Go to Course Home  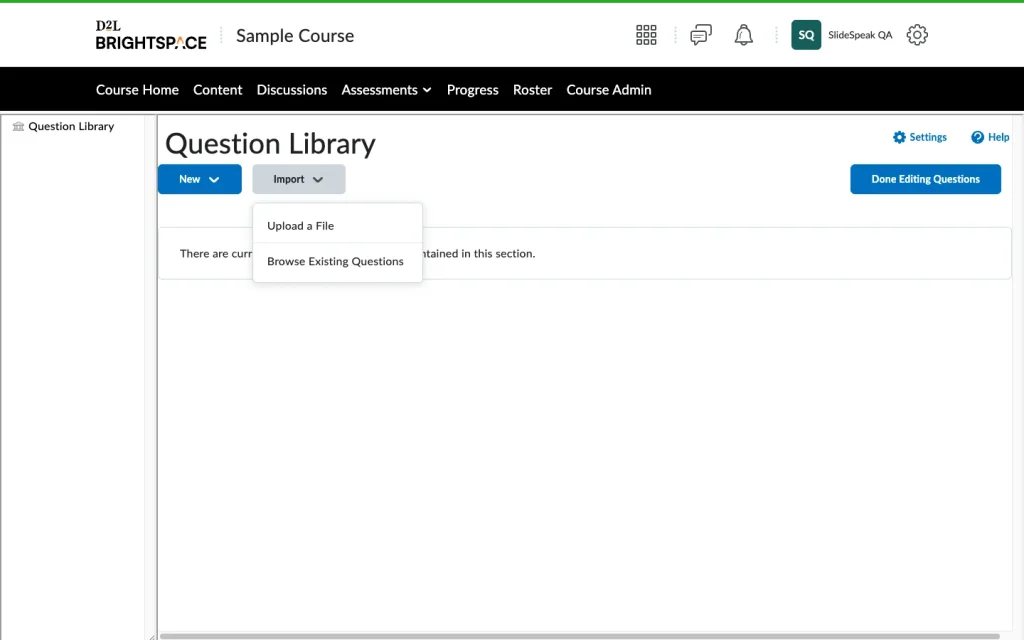137,90
